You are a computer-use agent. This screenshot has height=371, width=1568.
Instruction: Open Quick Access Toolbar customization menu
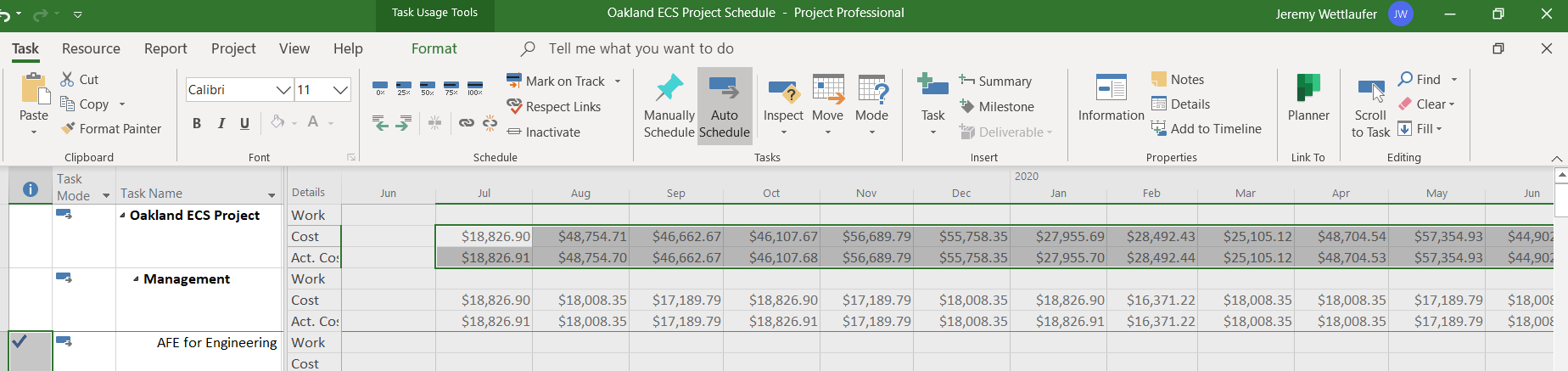78,14
